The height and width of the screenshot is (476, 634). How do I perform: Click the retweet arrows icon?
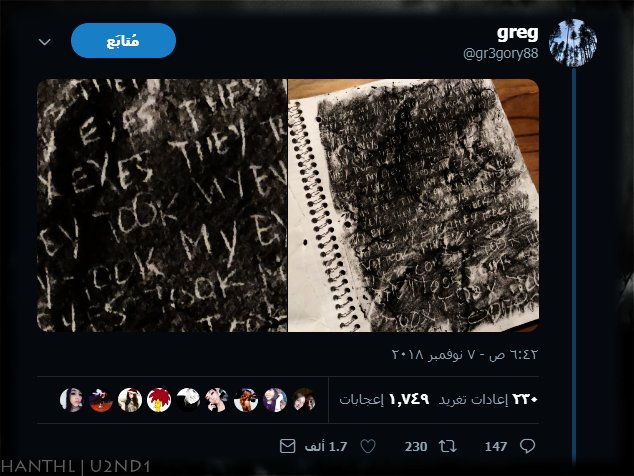point(448,446)
